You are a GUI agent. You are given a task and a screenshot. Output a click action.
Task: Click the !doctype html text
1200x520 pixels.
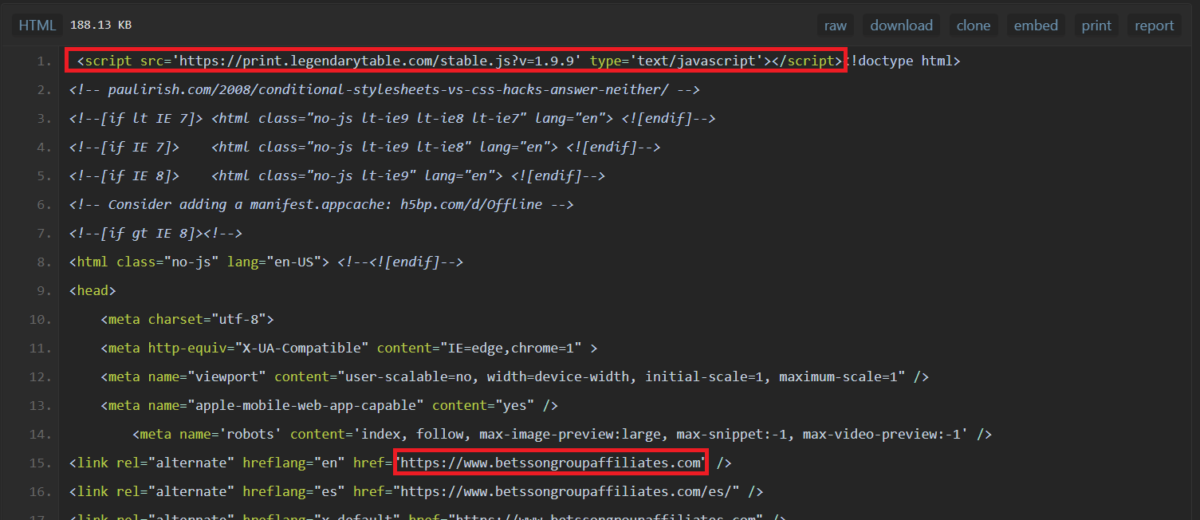tap(904, 61)
